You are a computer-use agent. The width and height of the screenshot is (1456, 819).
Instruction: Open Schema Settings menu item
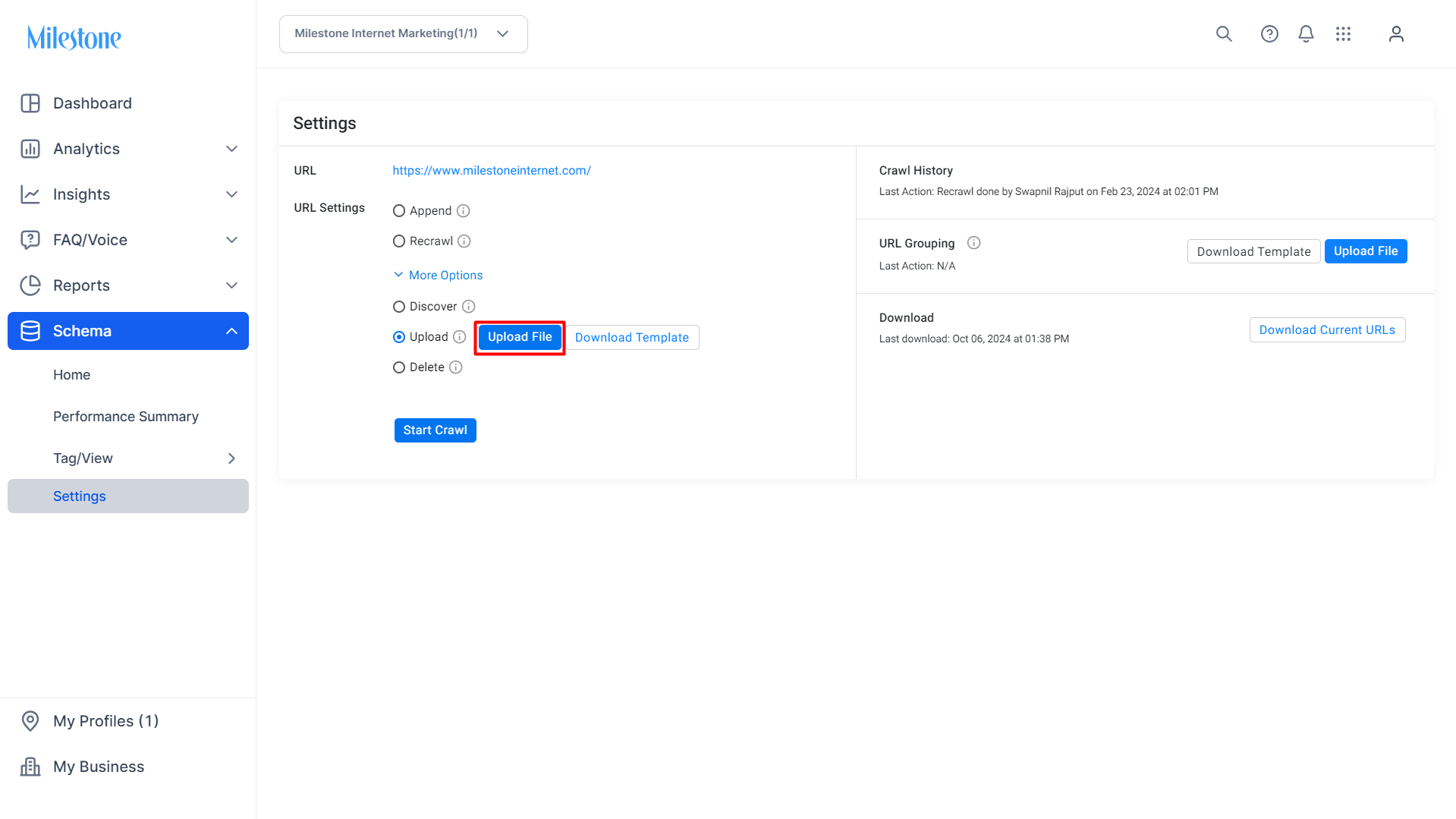tap(128, 496)
